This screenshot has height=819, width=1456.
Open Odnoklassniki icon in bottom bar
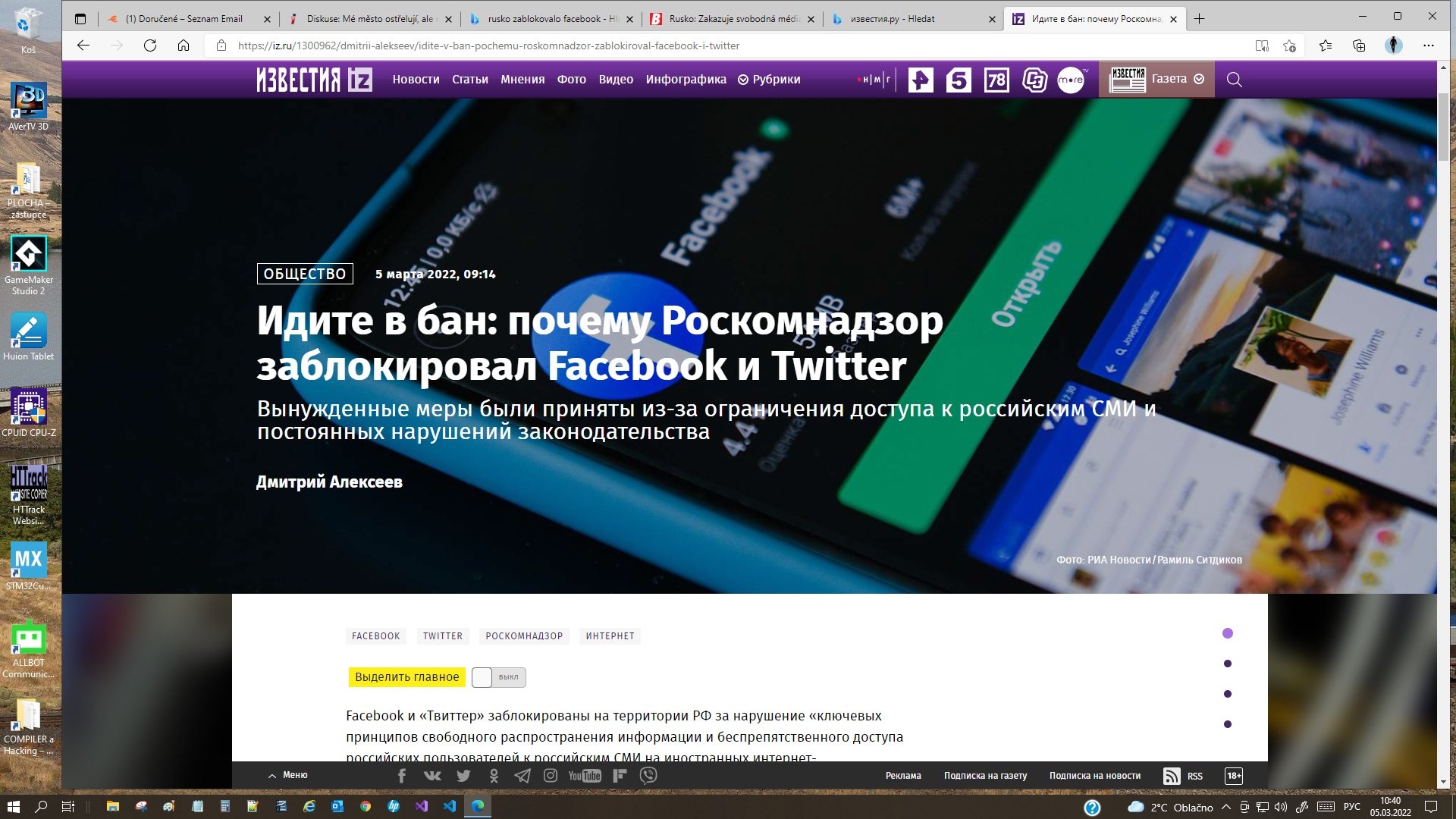(494, 776)
